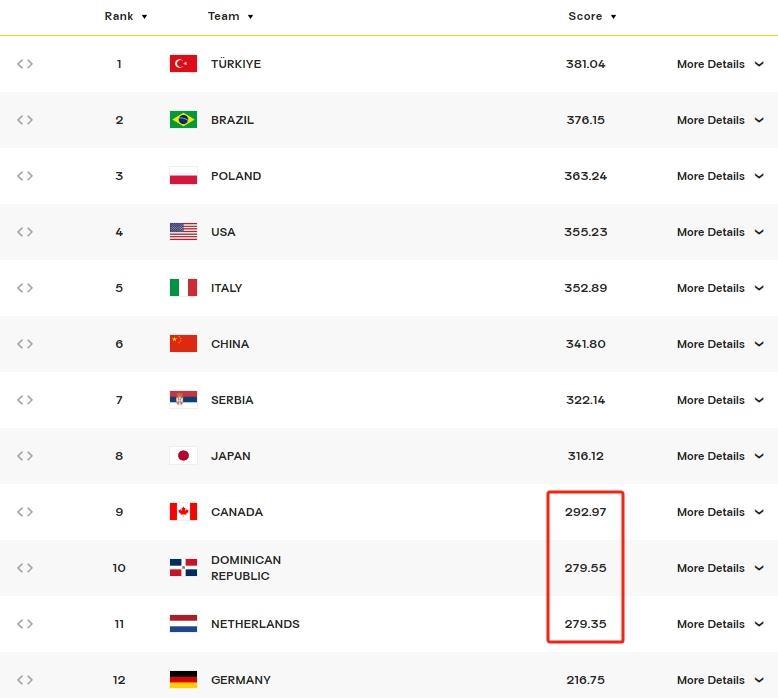
Task: Expand More Details for Japan
Action: (x=720, y=456)
